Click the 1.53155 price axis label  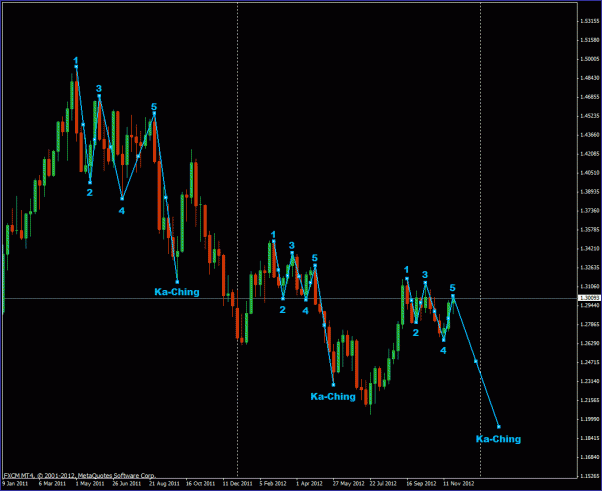pyautogui.click(x=590, y=21)
